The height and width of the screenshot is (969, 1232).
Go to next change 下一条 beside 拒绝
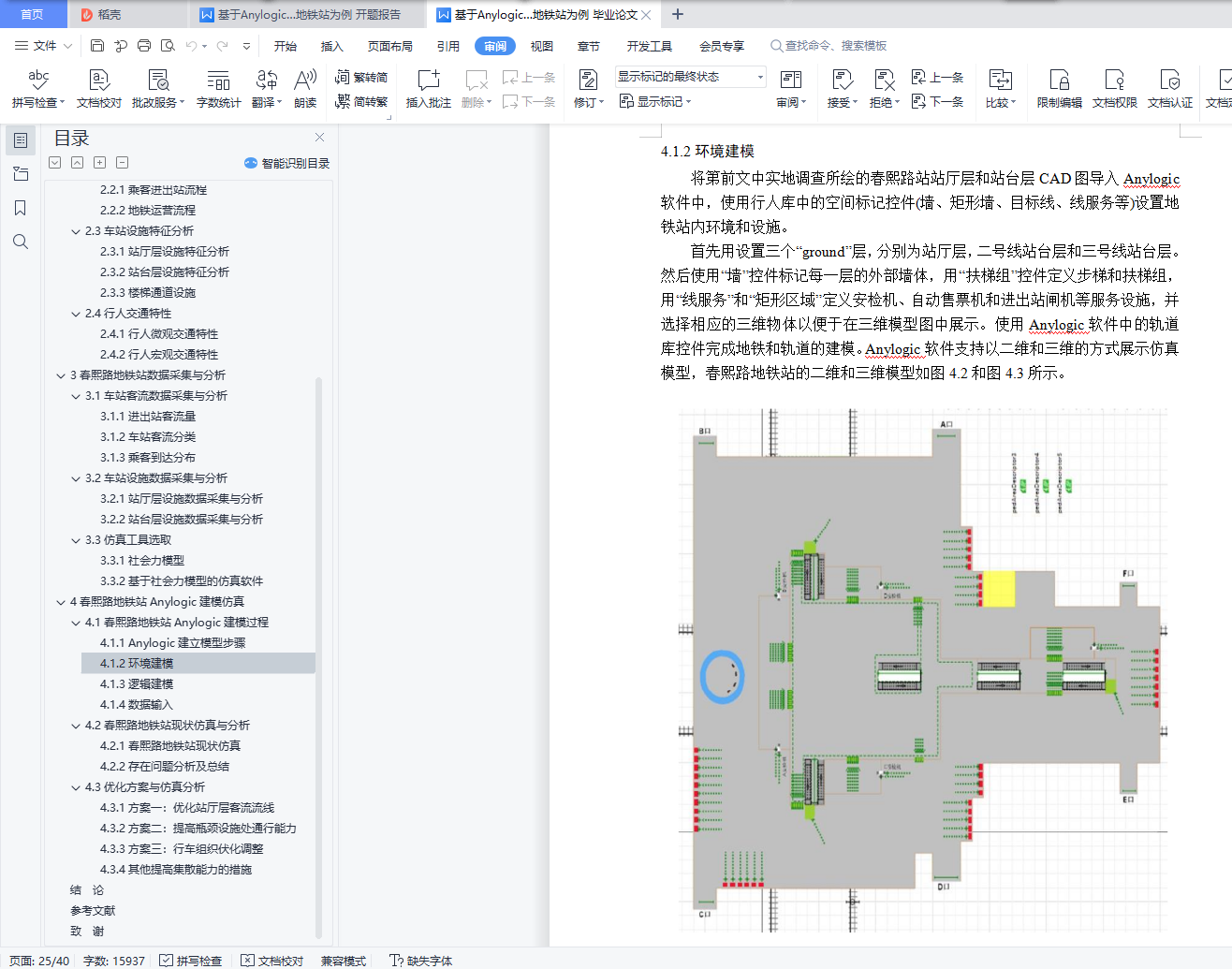point(937,101)
